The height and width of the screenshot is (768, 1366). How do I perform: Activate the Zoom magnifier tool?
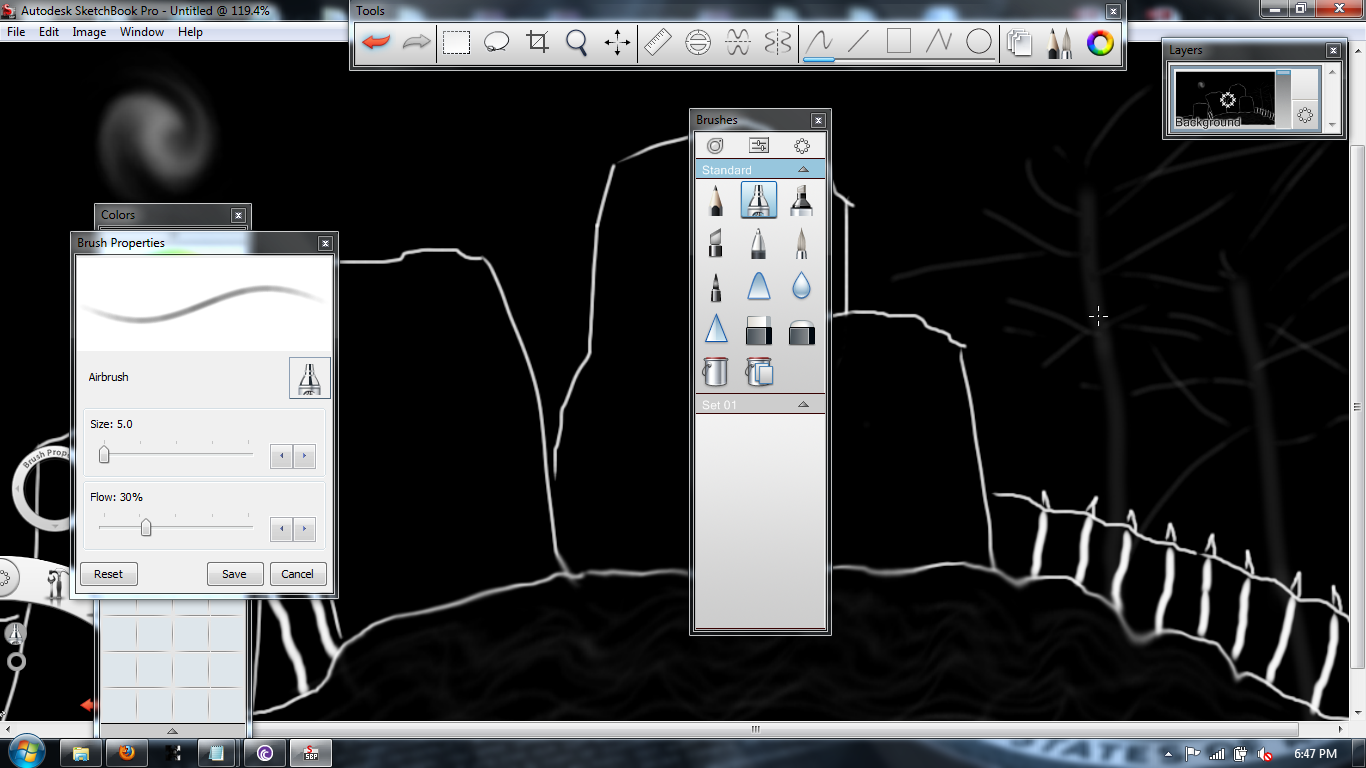tap(577, 42)
